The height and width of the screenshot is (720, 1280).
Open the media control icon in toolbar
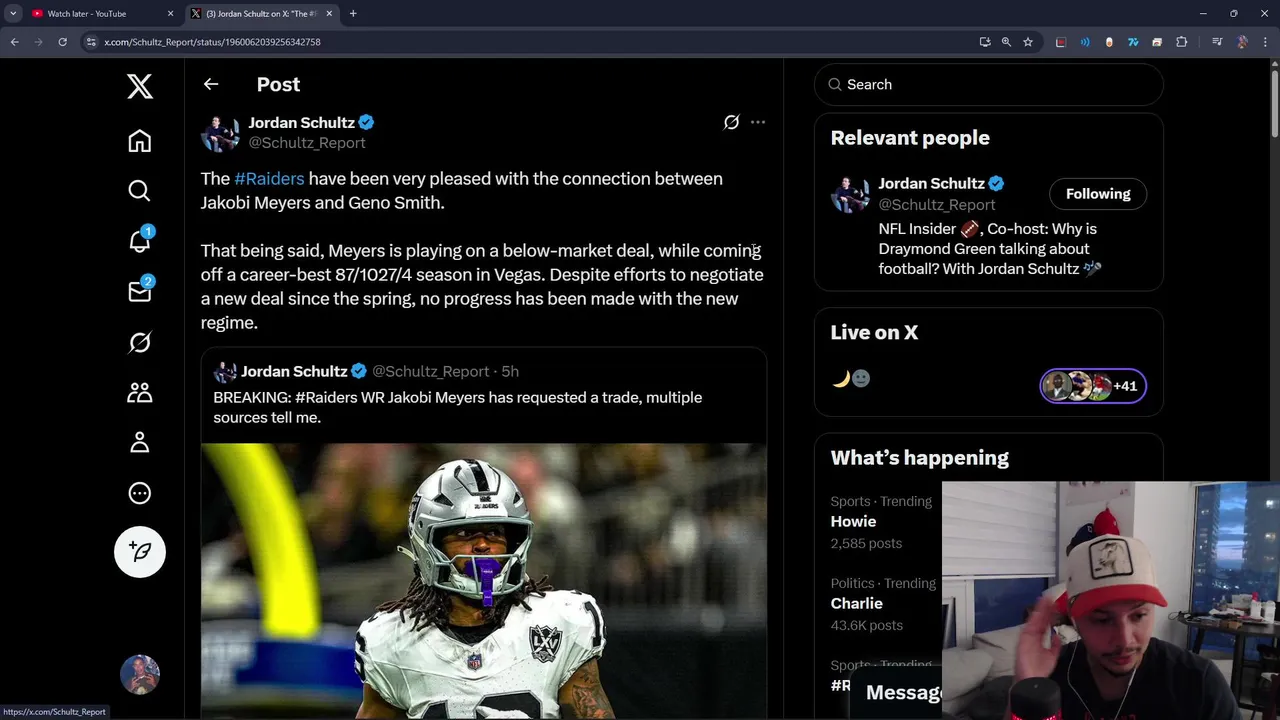tap(1217, 42)
